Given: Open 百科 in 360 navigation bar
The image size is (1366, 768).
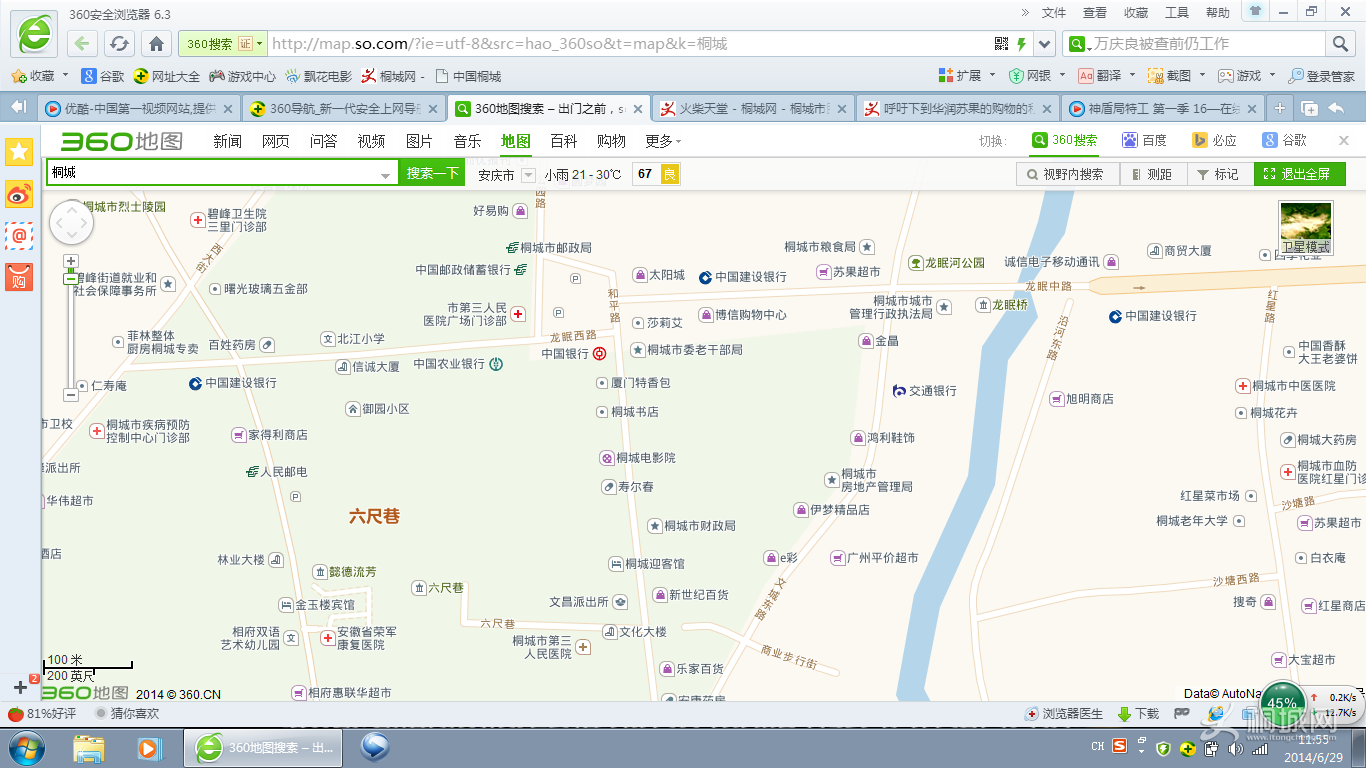Looking at the screenshot, I should pyautogui.click(x=563, y=142).
